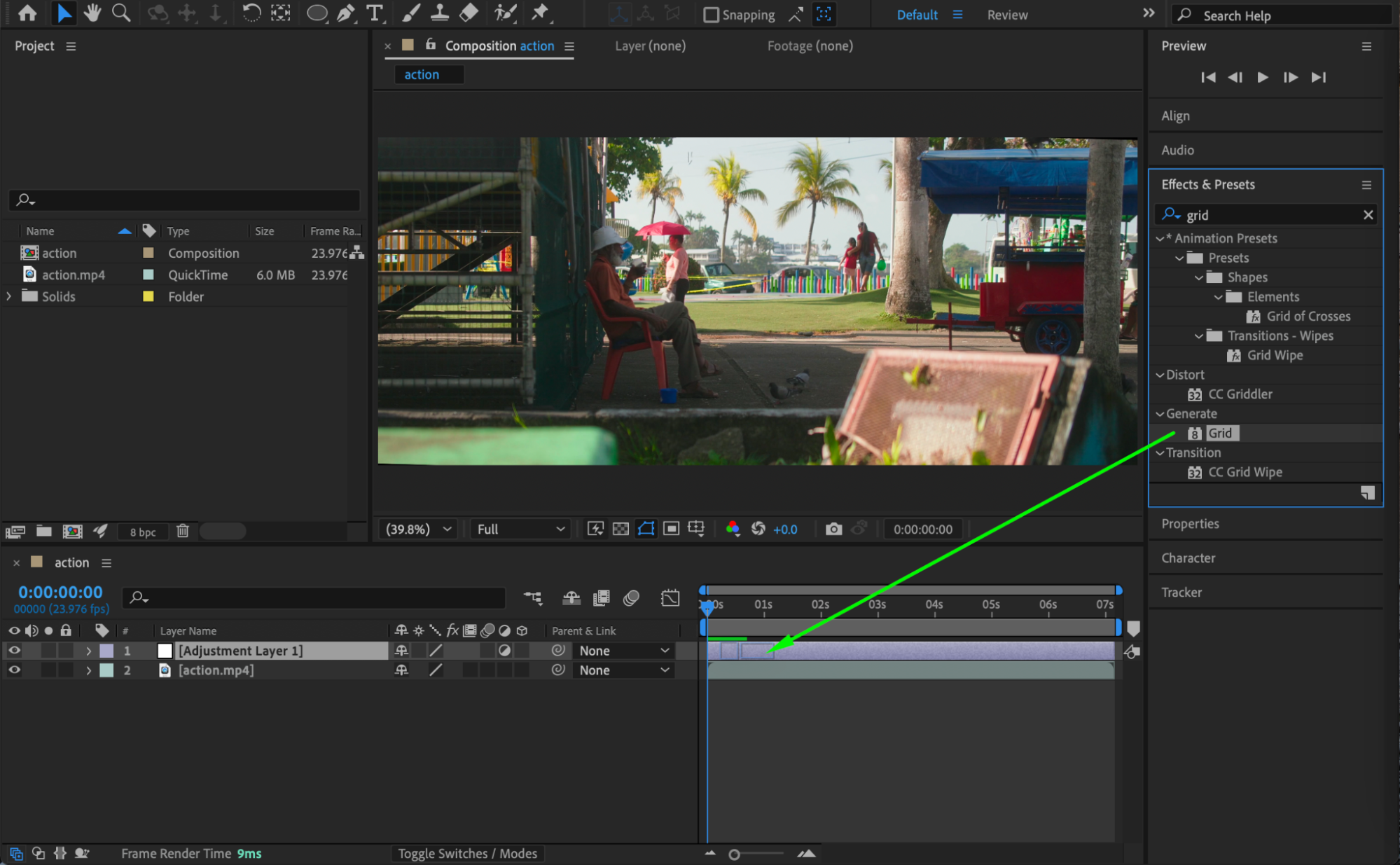Select the Hand tool
Image resolution: width=1400 pixels, height=865 pixels.
[92, 13]
